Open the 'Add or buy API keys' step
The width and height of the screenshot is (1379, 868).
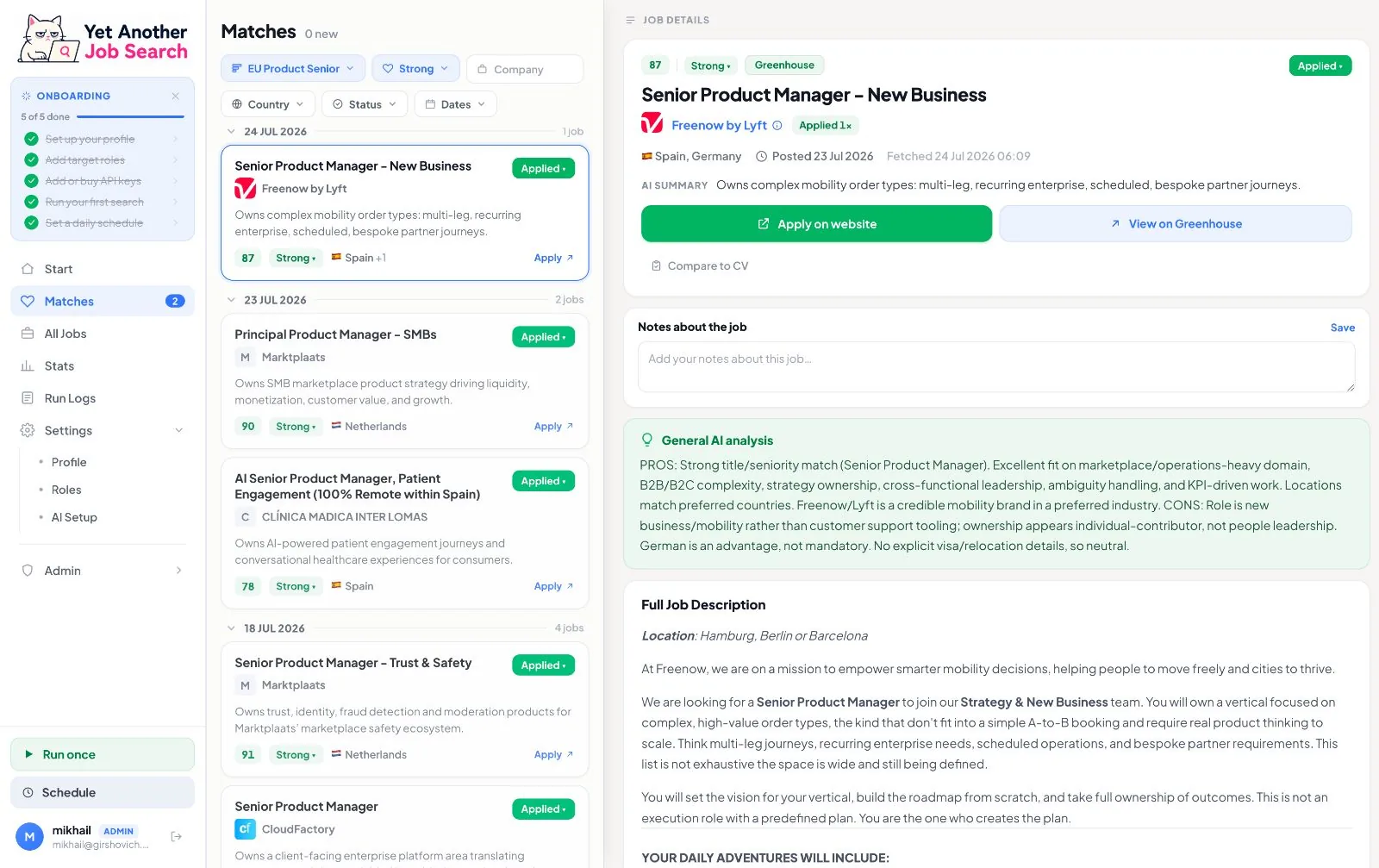coord(102,181)
